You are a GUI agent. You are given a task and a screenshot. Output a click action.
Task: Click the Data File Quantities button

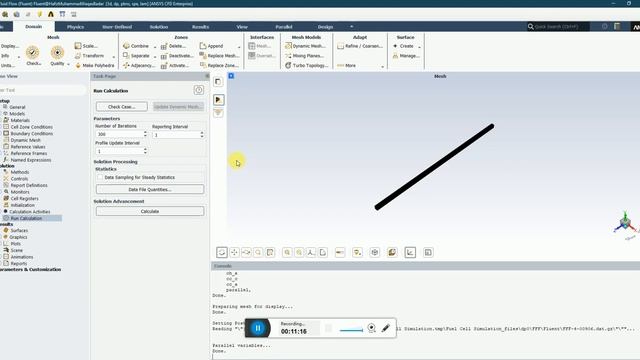(x=150, y=189)
